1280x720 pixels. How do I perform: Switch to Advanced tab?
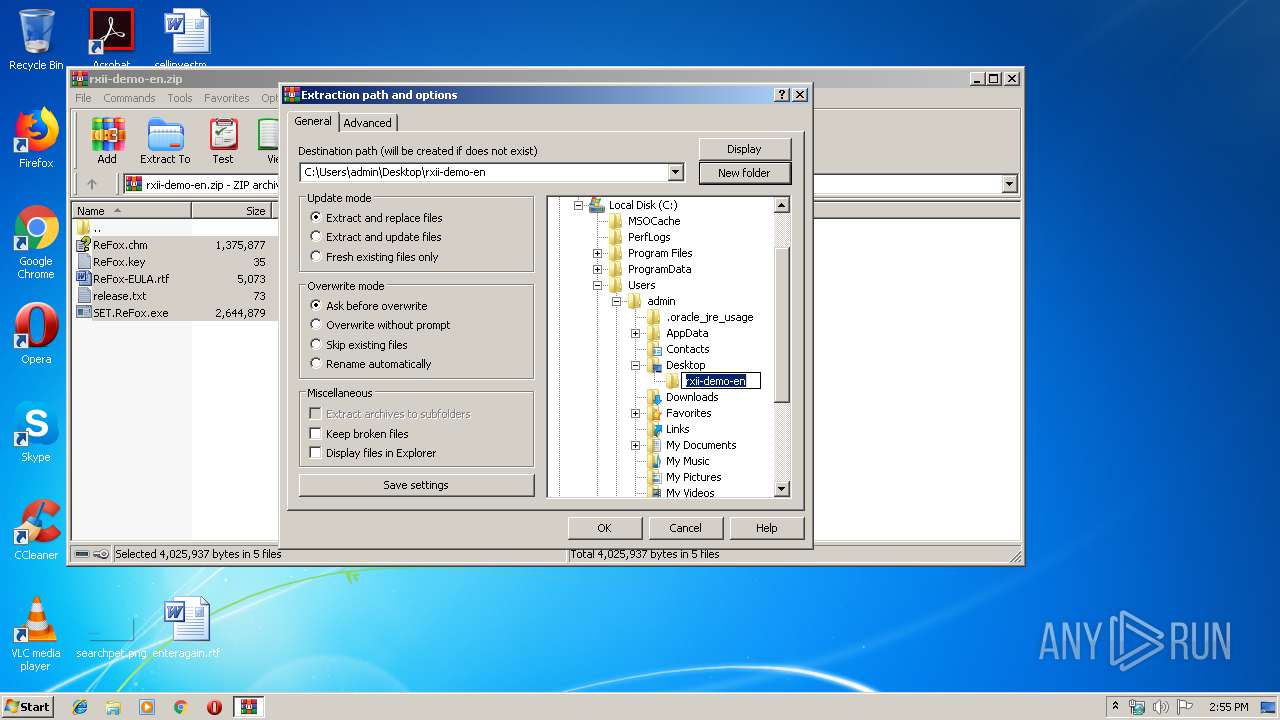368,123
